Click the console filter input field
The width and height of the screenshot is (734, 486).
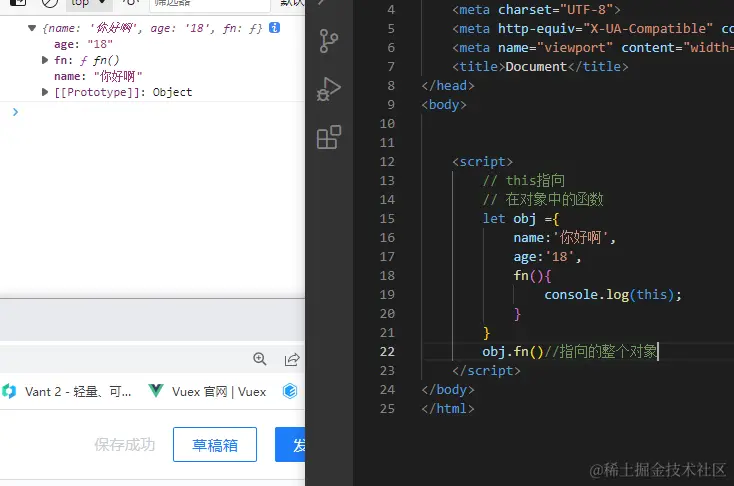click(x=210, y=4)
